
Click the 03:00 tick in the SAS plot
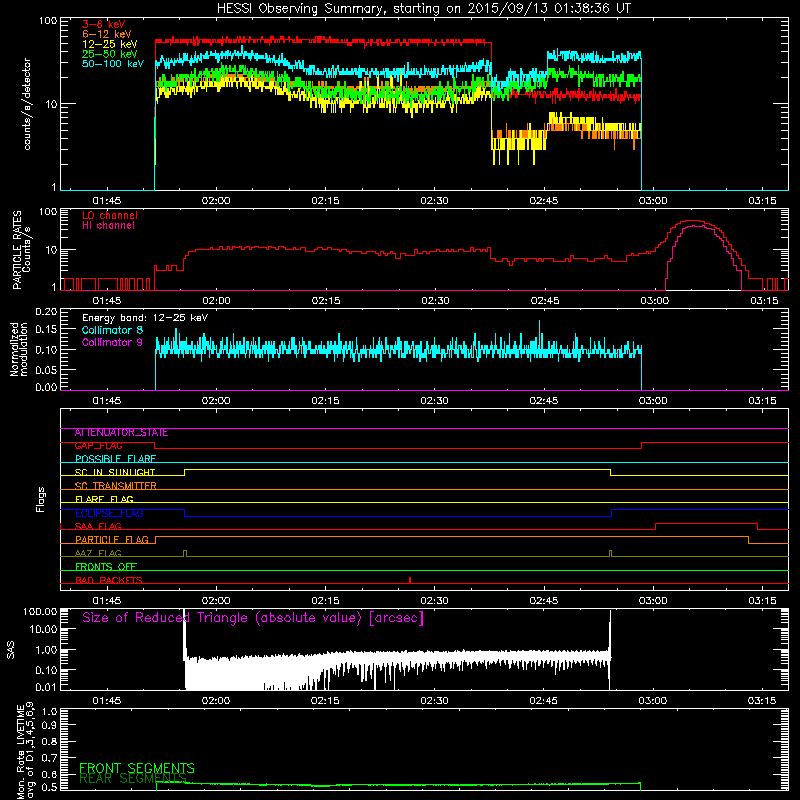click(x=653, y=701)
